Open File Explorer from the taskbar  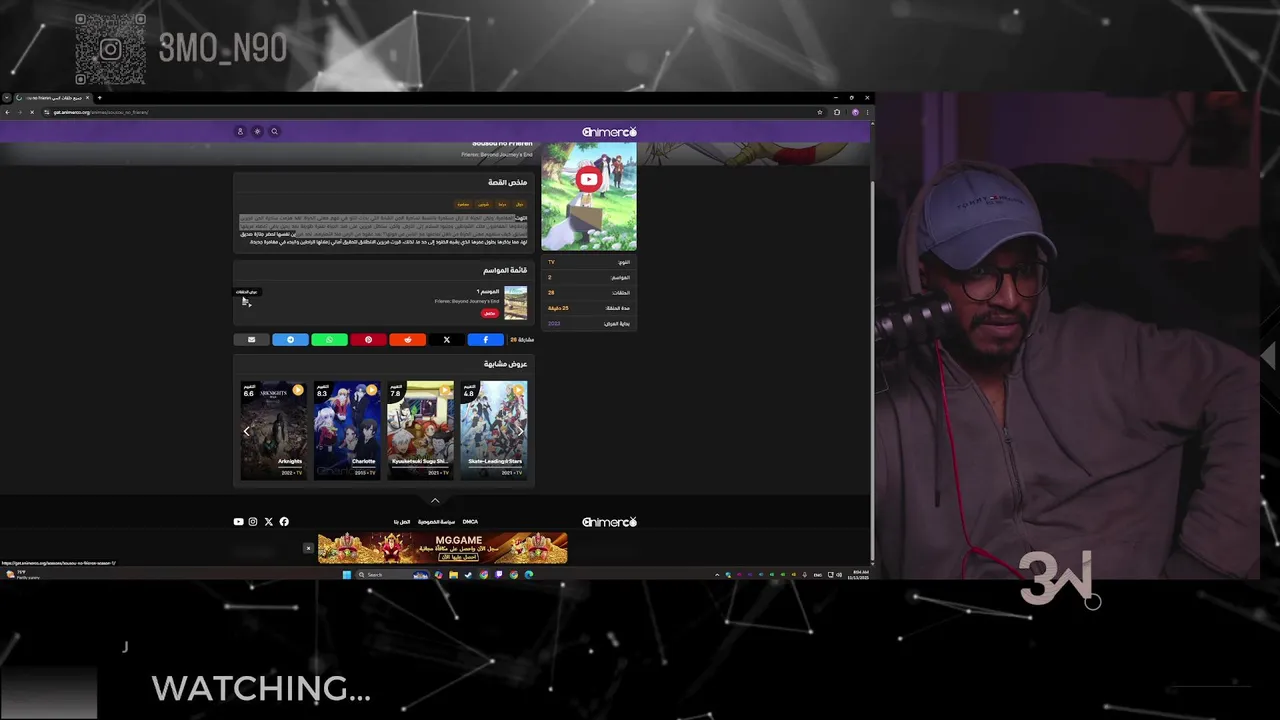click(x=453, y=575)
